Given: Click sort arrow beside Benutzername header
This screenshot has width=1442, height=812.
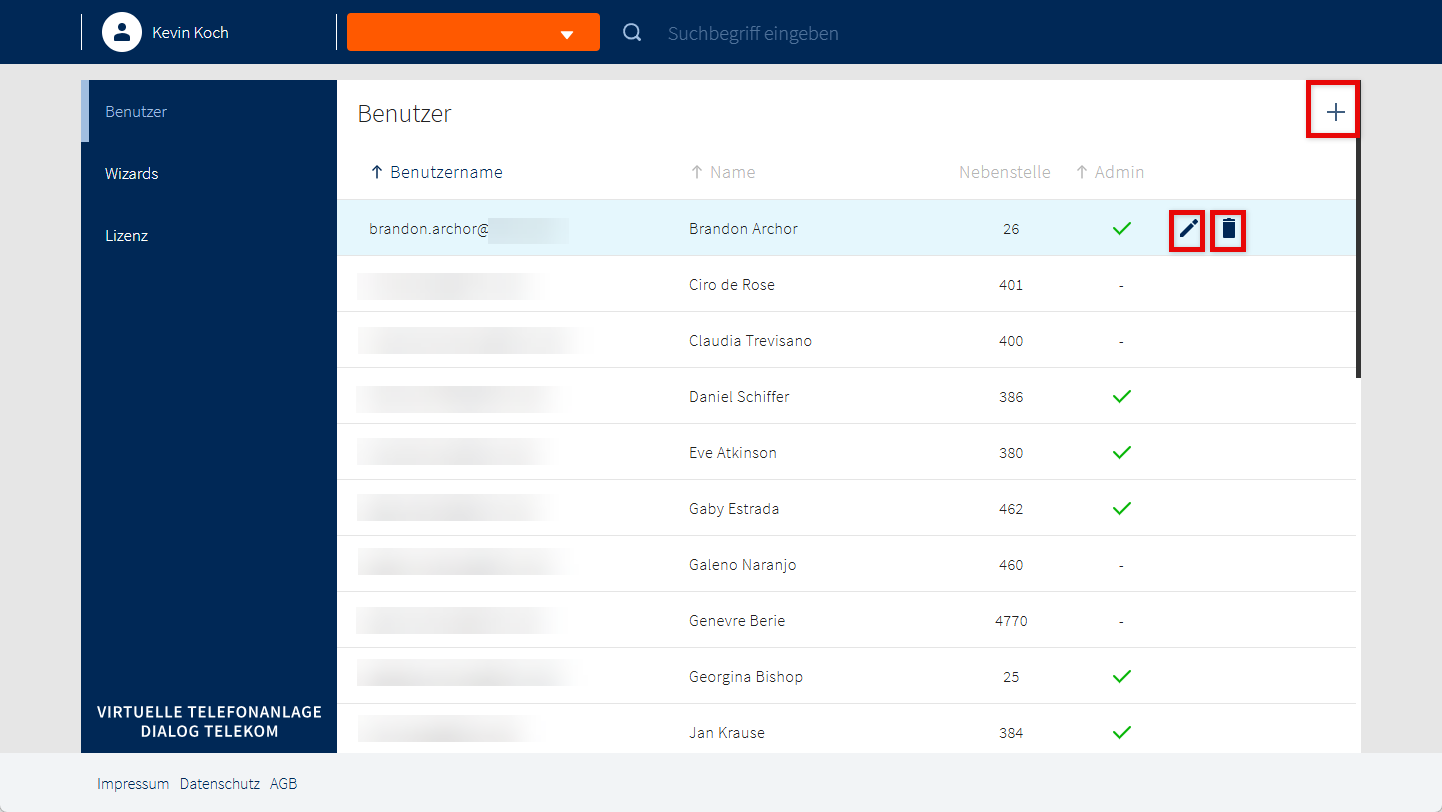Looking at the screenshot, I should coord(377,172).
